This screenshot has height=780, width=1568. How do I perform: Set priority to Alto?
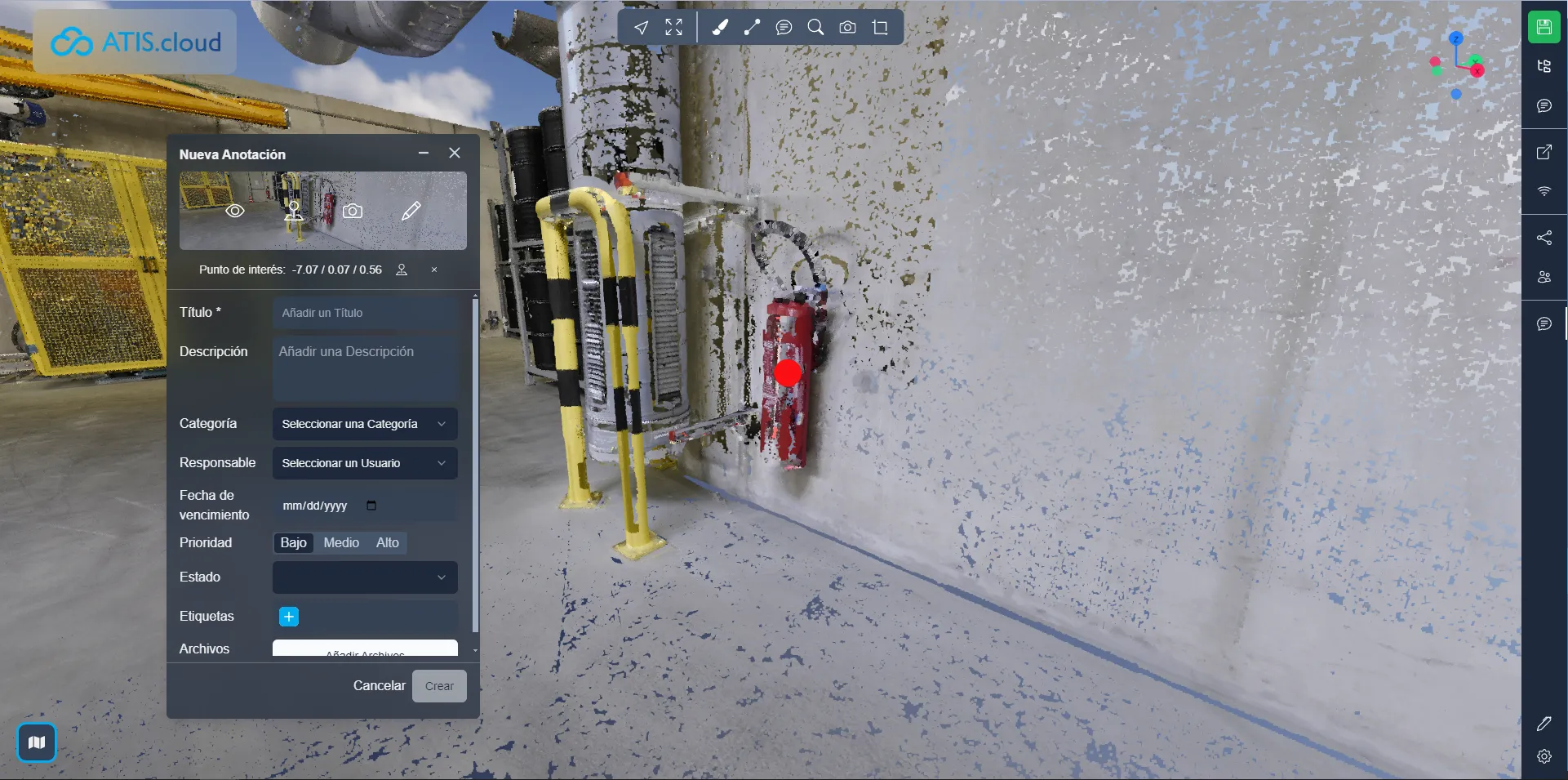pos(388,543)
